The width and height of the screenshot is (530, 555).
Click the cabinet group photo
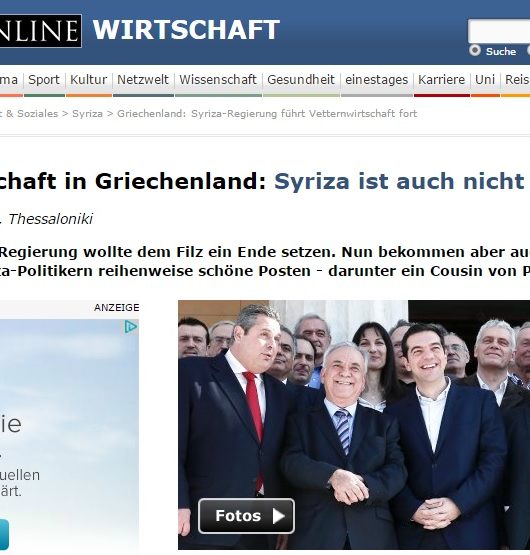(354, 425)
